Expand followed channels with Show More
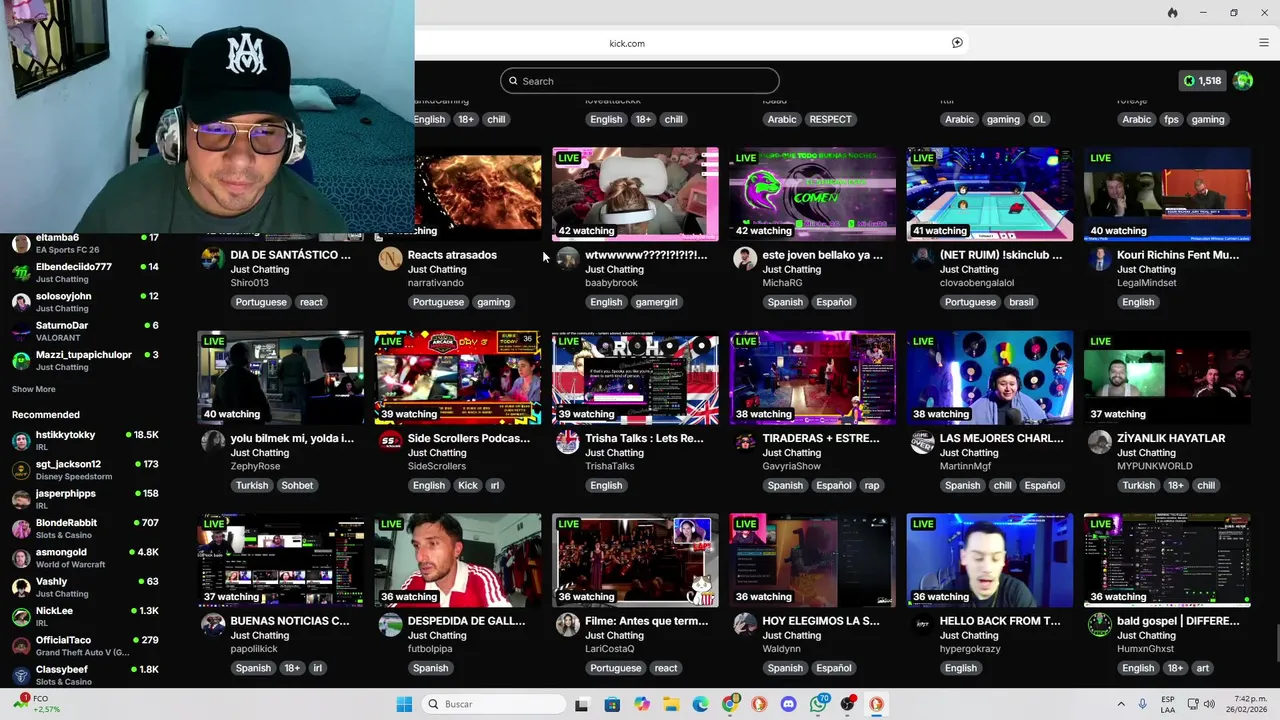 pyautogui.click(x=33, y=389)
